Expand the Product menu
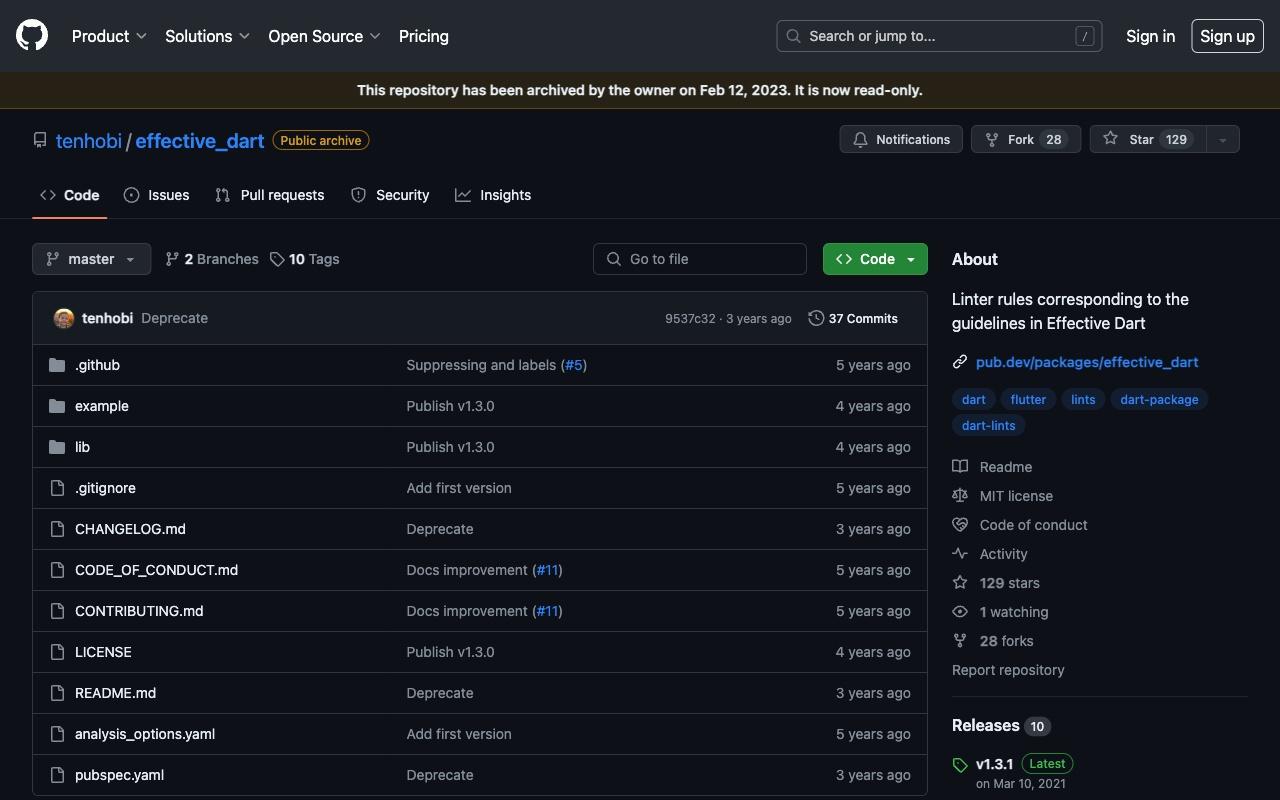1280x800 pixels. click(x=109, y=36)
